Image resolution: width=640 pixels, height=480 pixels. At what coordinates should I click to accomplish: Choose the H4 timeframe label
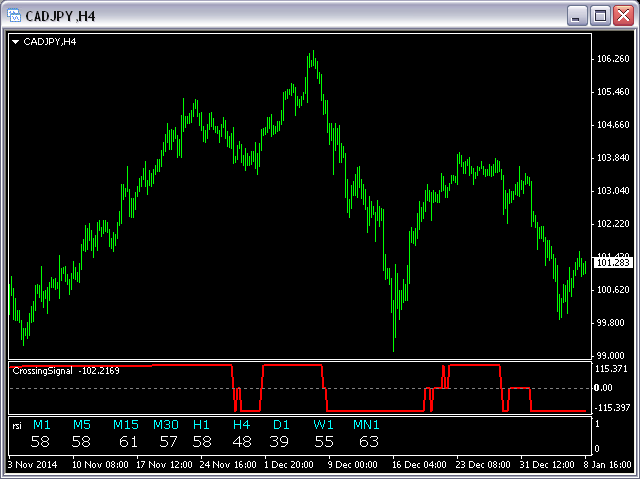click(x=241, y=425)
